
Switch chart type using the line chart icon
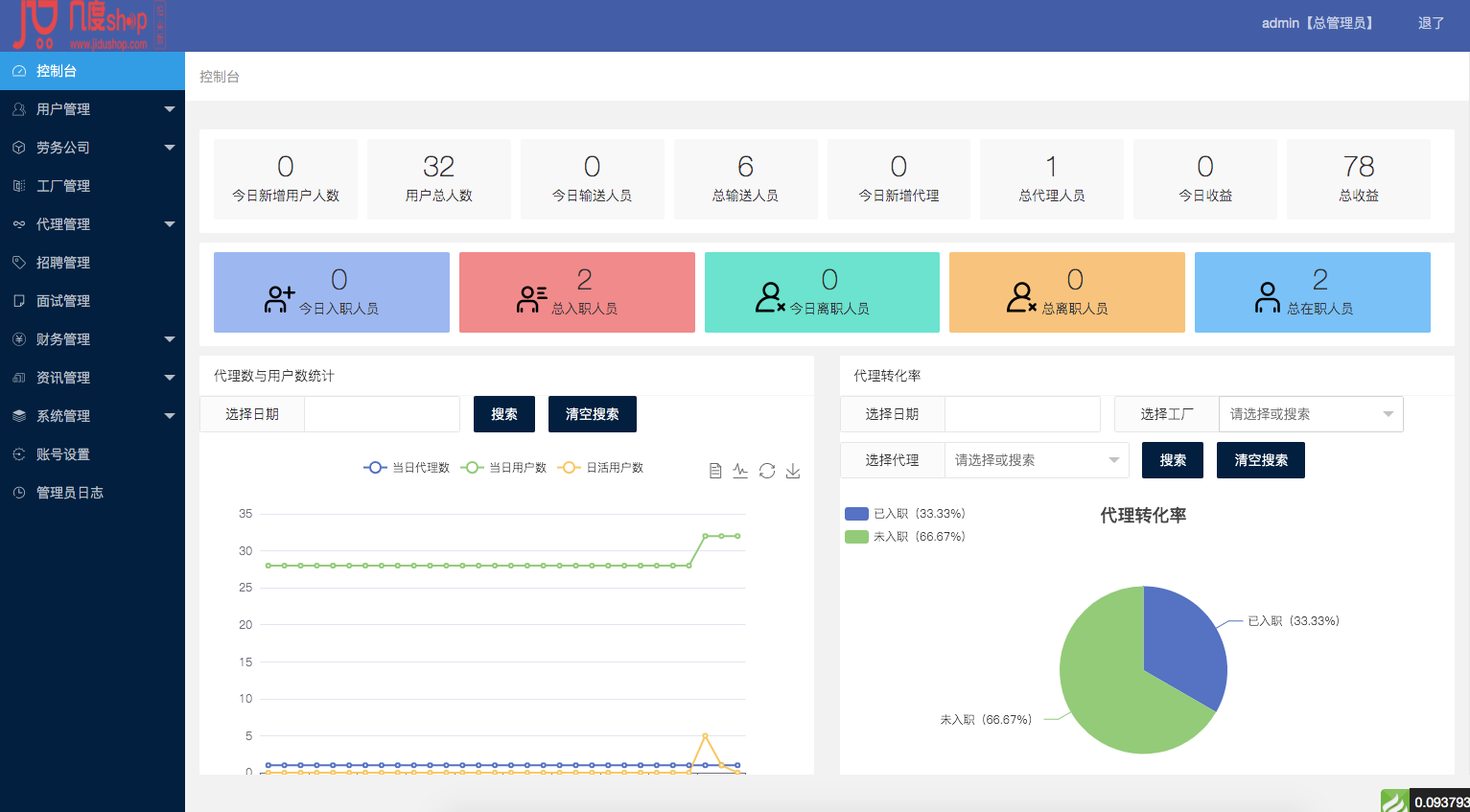point(740,471)
